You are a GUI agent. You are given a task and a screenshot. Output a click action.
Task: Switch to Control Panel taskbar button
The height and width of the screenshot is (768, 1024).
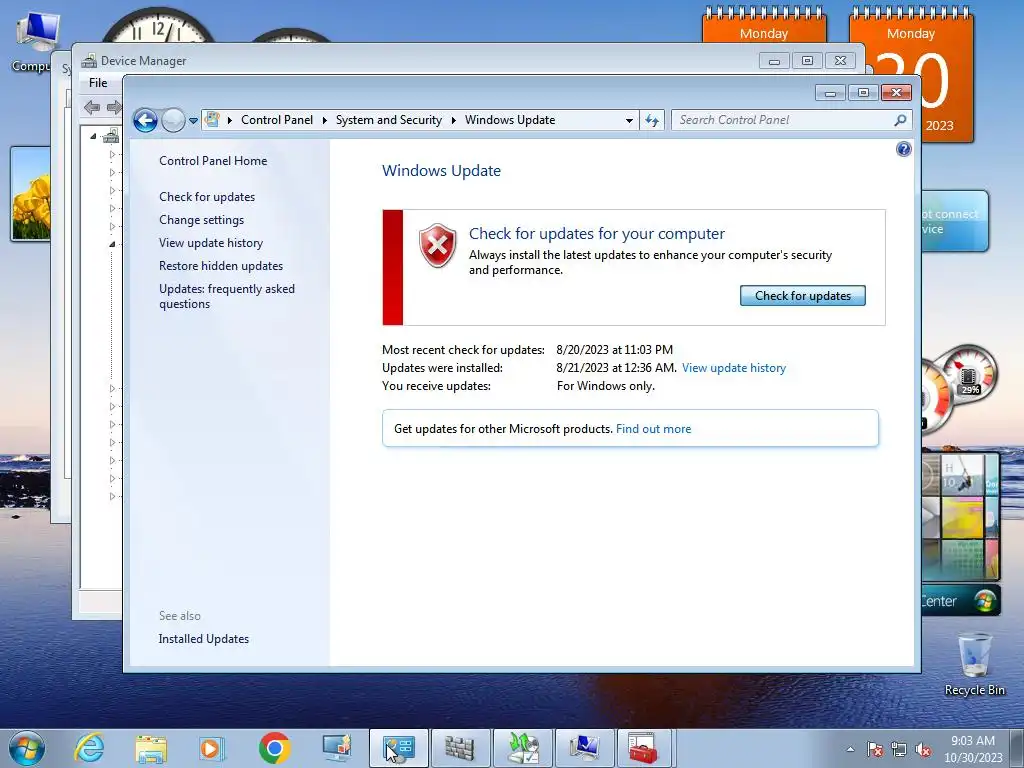tap(399, 748)
